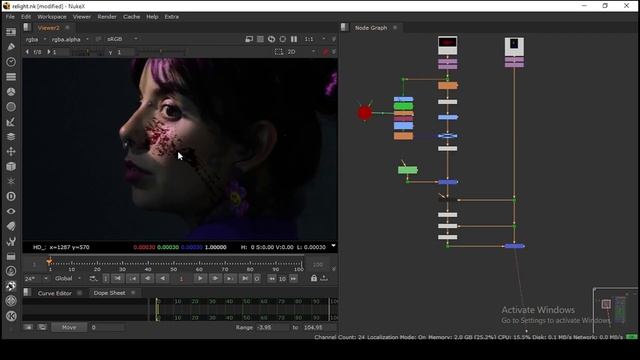Screen dimensions: 640x360
Task: Open the Deep nodes D icon
Action: click(11, 196)
